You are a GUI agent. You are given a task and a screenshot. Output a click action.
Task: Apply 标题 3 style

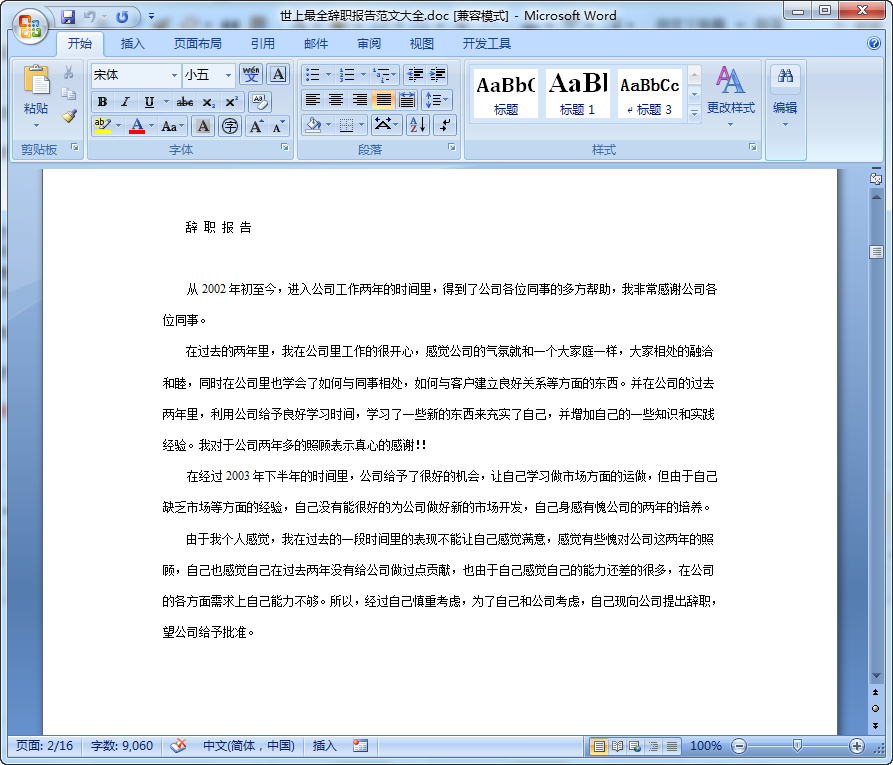(649, 93)
